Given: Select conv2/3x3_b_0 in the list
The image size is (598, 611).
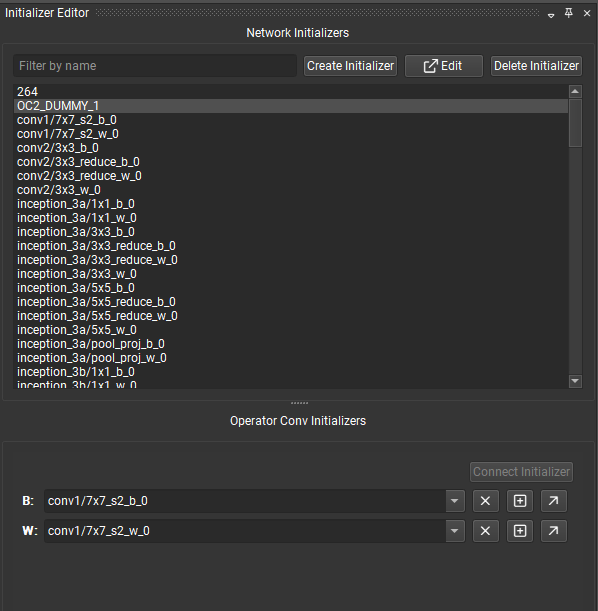Looking at the screenshot, I should point(291,148).
